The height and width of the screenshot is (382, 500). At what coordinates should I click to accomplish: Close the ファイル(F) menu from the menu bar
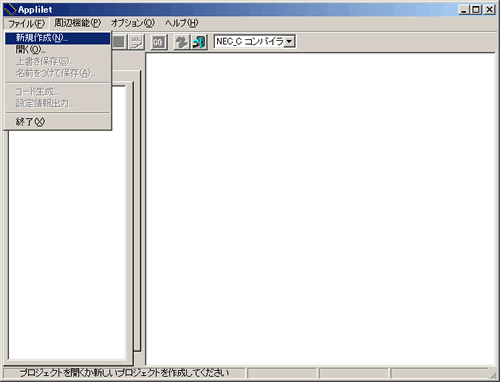[26, 24]
